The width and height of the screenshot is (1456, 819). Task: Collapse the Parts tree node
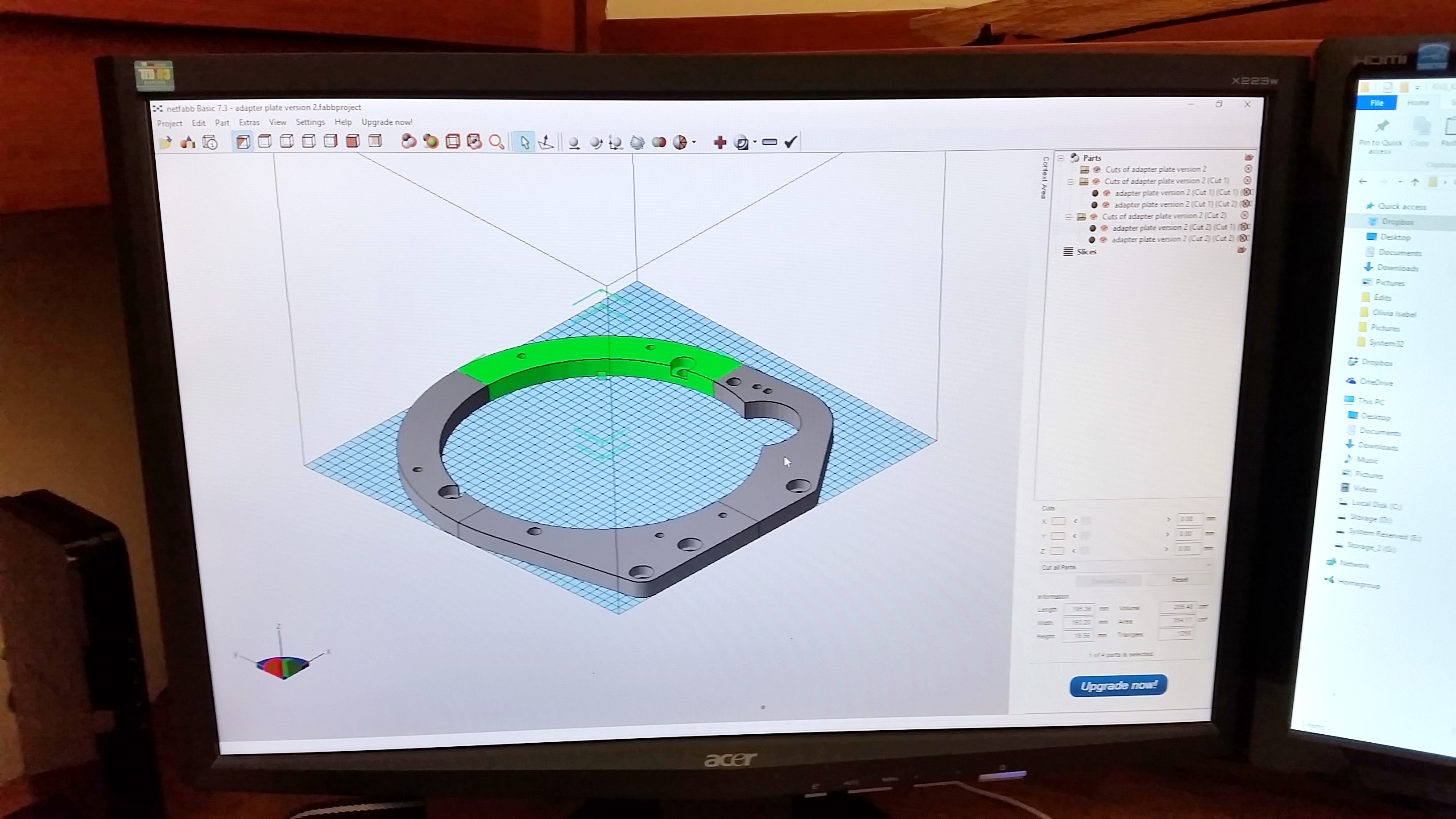click(1061, 158)
